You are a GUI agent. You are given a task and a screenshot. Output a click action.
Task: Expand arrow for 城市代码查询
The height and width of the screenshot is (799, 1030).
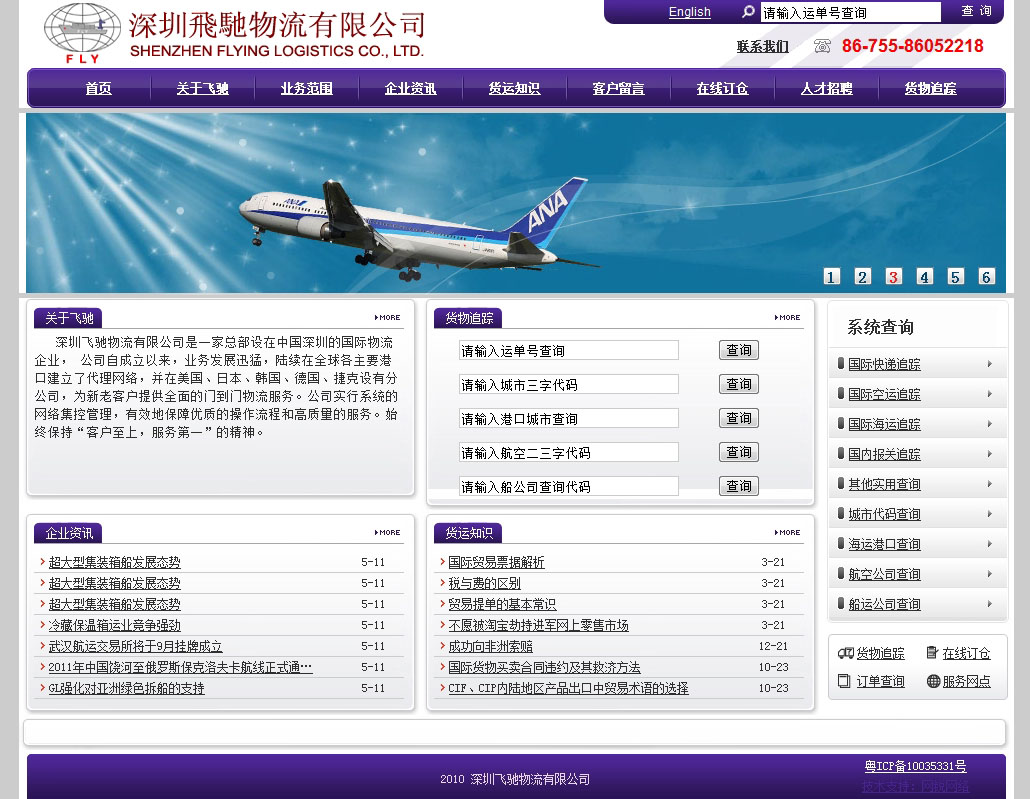pyautogui.click(x=989, y=514)
